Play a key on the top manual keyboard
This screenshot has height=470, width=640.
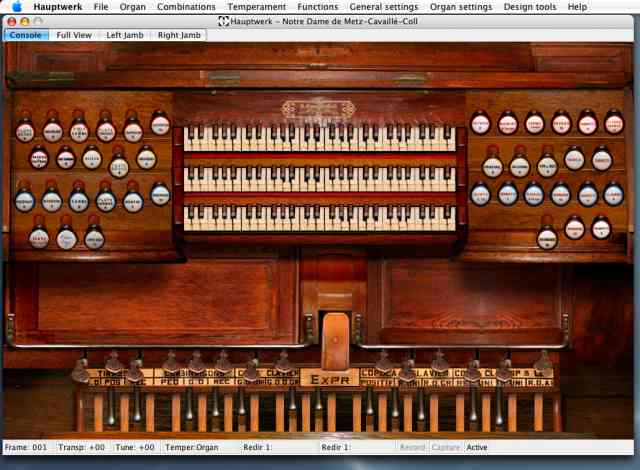point(319,139)
